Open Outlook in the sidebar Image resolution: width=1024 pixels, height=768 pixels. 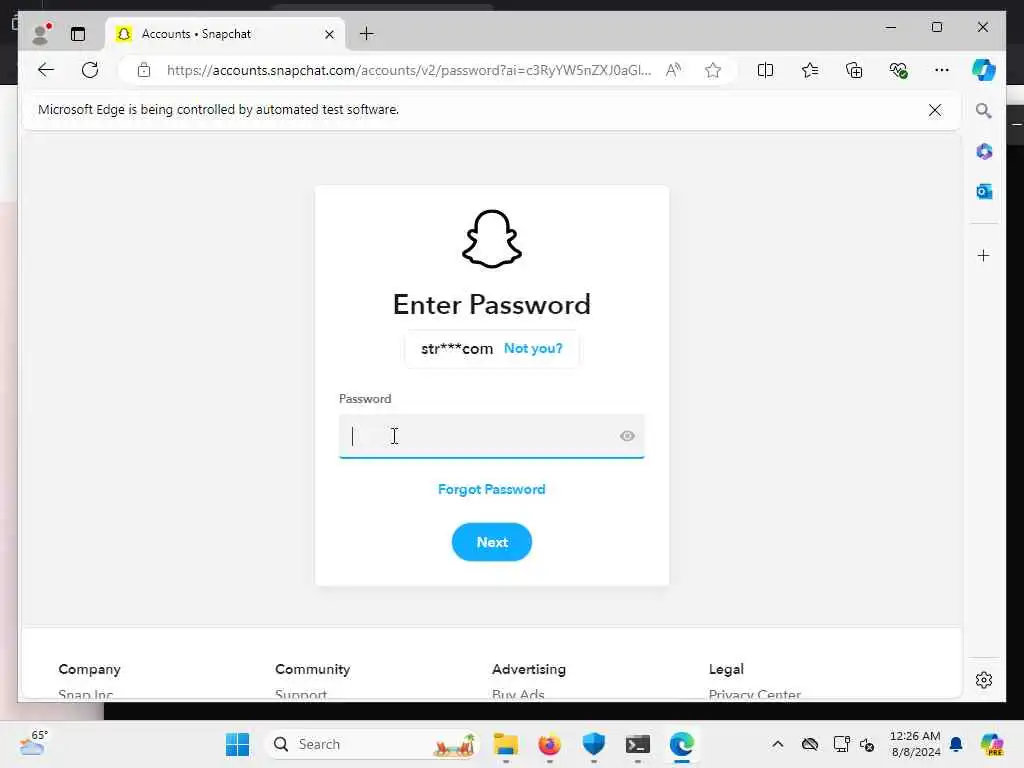pos(984,191)
